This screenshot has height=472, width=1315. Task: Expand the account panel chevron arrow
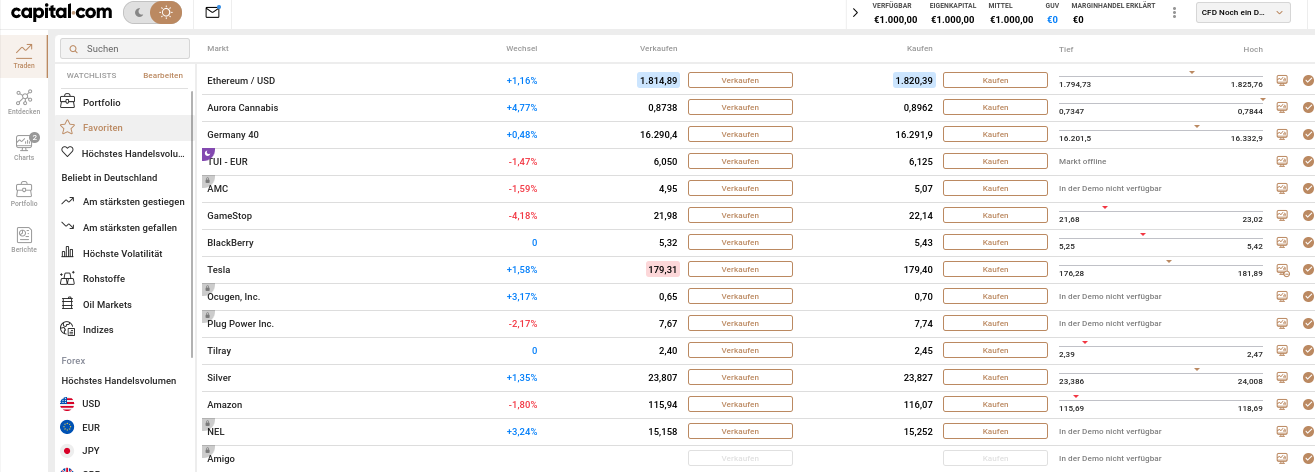click(x=855, y=13)
